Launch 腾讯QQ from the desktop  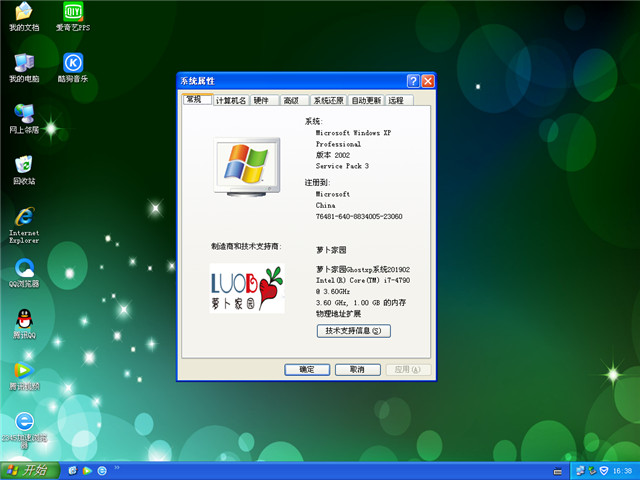(24, 322)
